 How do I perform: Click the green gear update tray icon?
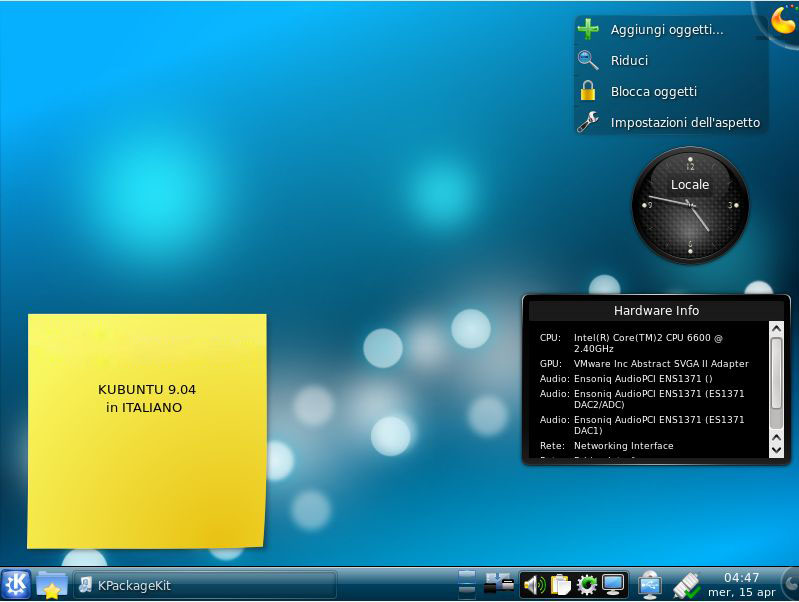coord(587,585)
